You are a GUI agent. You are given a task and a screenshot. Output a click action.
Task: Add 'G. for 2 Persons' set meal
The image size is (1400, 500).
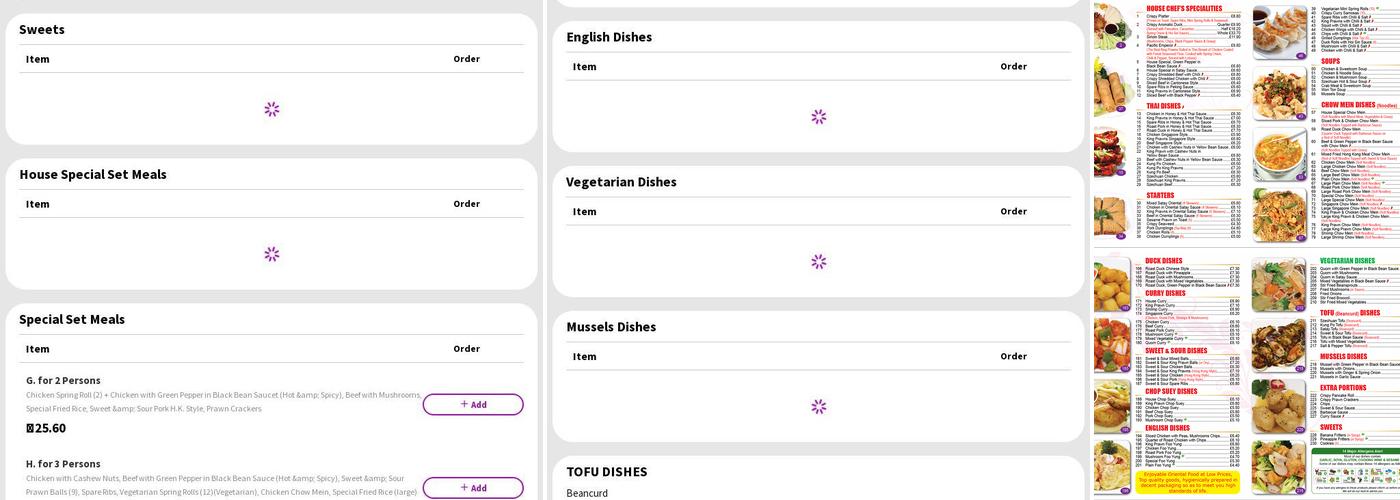click(472, 405)
